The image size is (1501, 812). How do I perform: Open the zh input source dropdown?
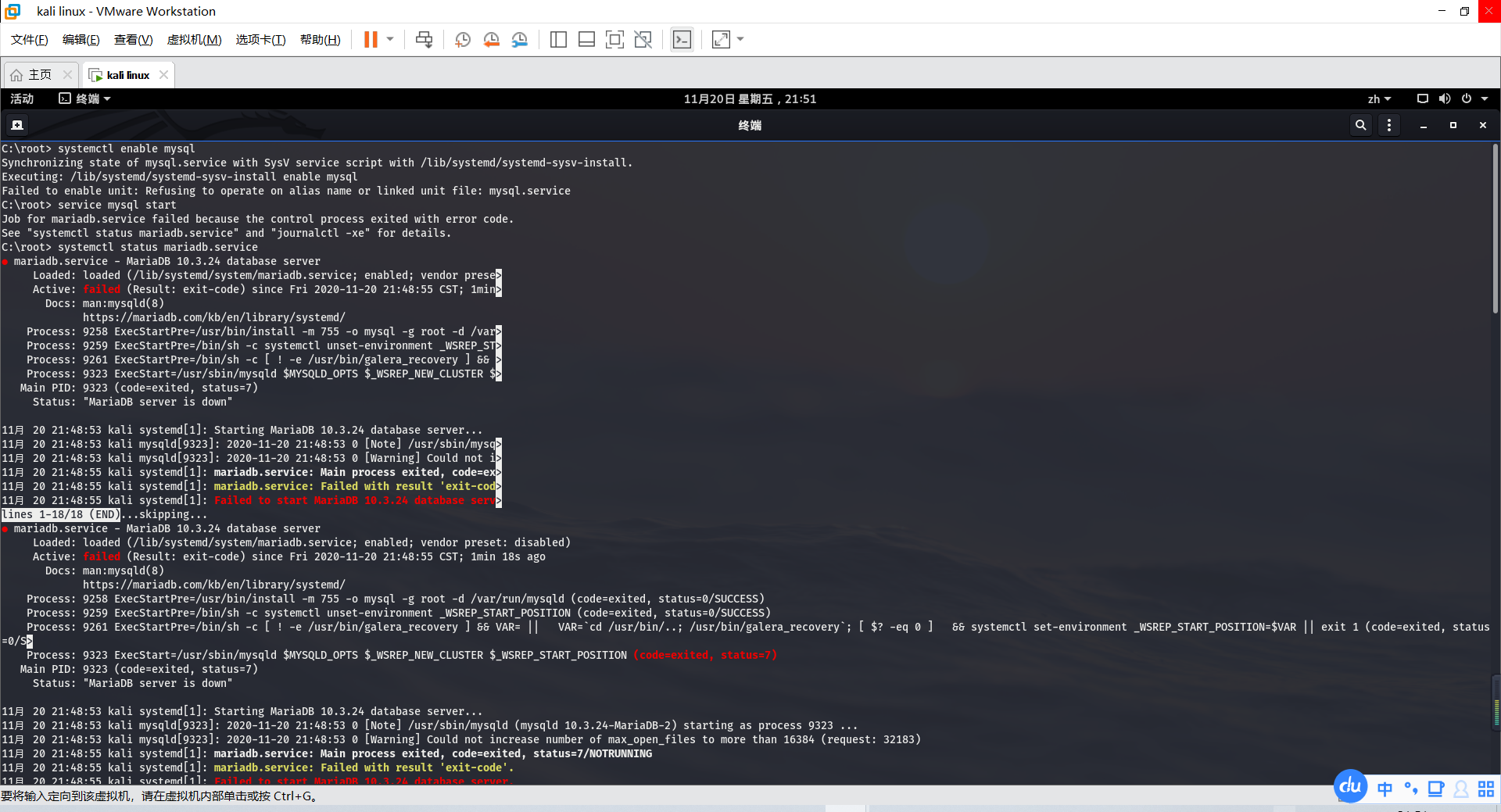tap(1379, 98)
